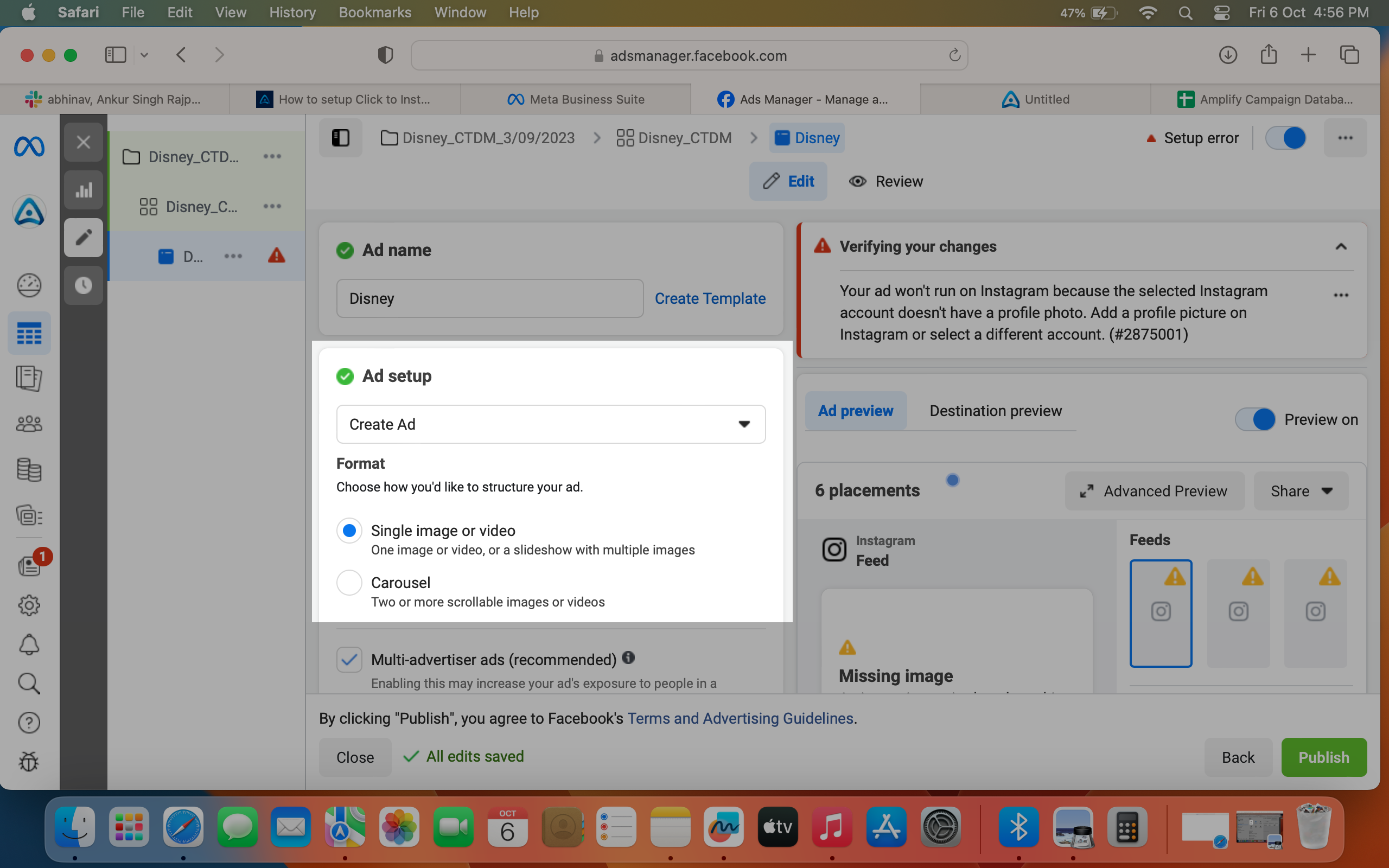Select the Carousel format option
The image size is (1389, 868).
tap(349, 583)
